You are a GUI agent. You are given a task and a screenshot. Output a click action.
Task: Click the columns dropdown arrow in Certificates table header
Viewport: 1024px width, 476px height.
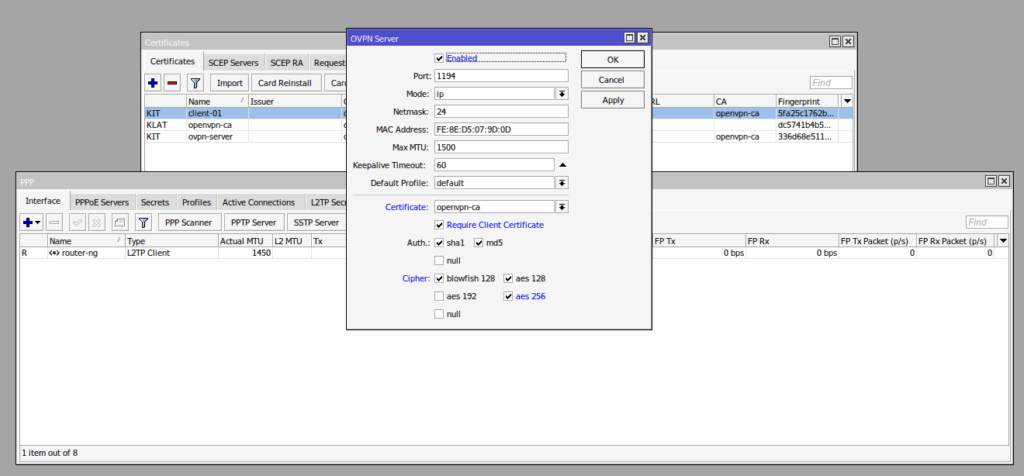[x=847, y=101]
